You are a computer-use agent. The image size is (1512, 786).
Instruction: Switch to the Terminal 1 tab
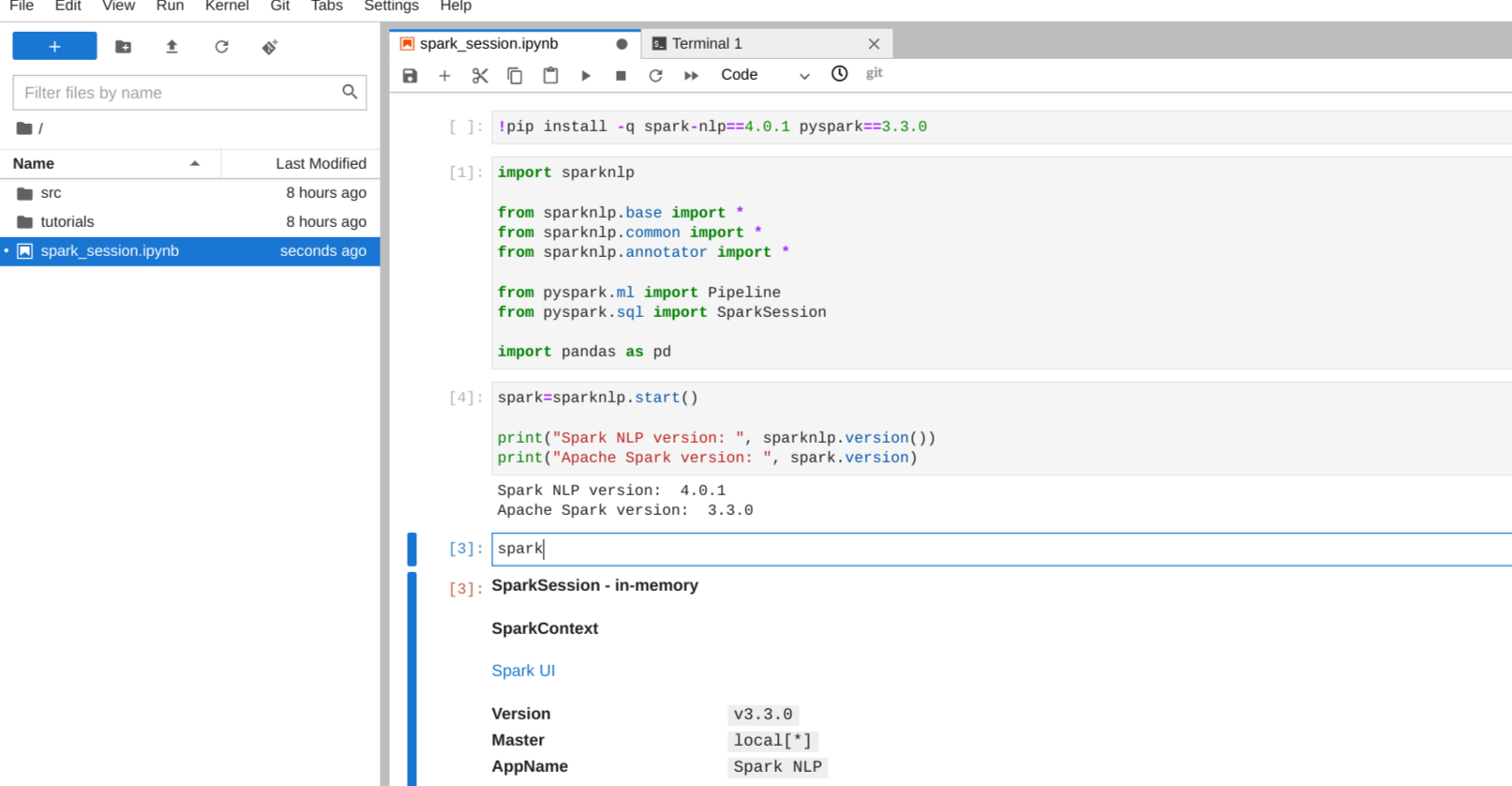click(x=707, y=44)
